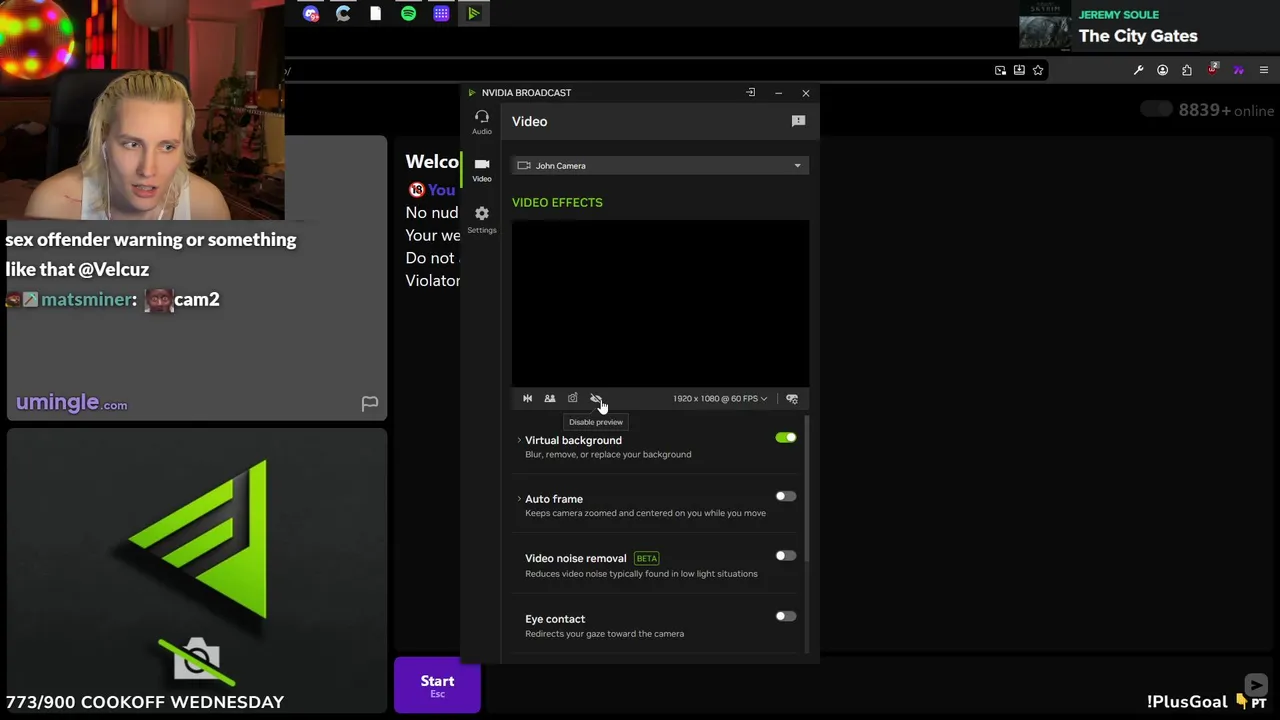Open the Spotify taskbar icon
This screenshot has height=720, width=1280.
(x=408, y=14)
